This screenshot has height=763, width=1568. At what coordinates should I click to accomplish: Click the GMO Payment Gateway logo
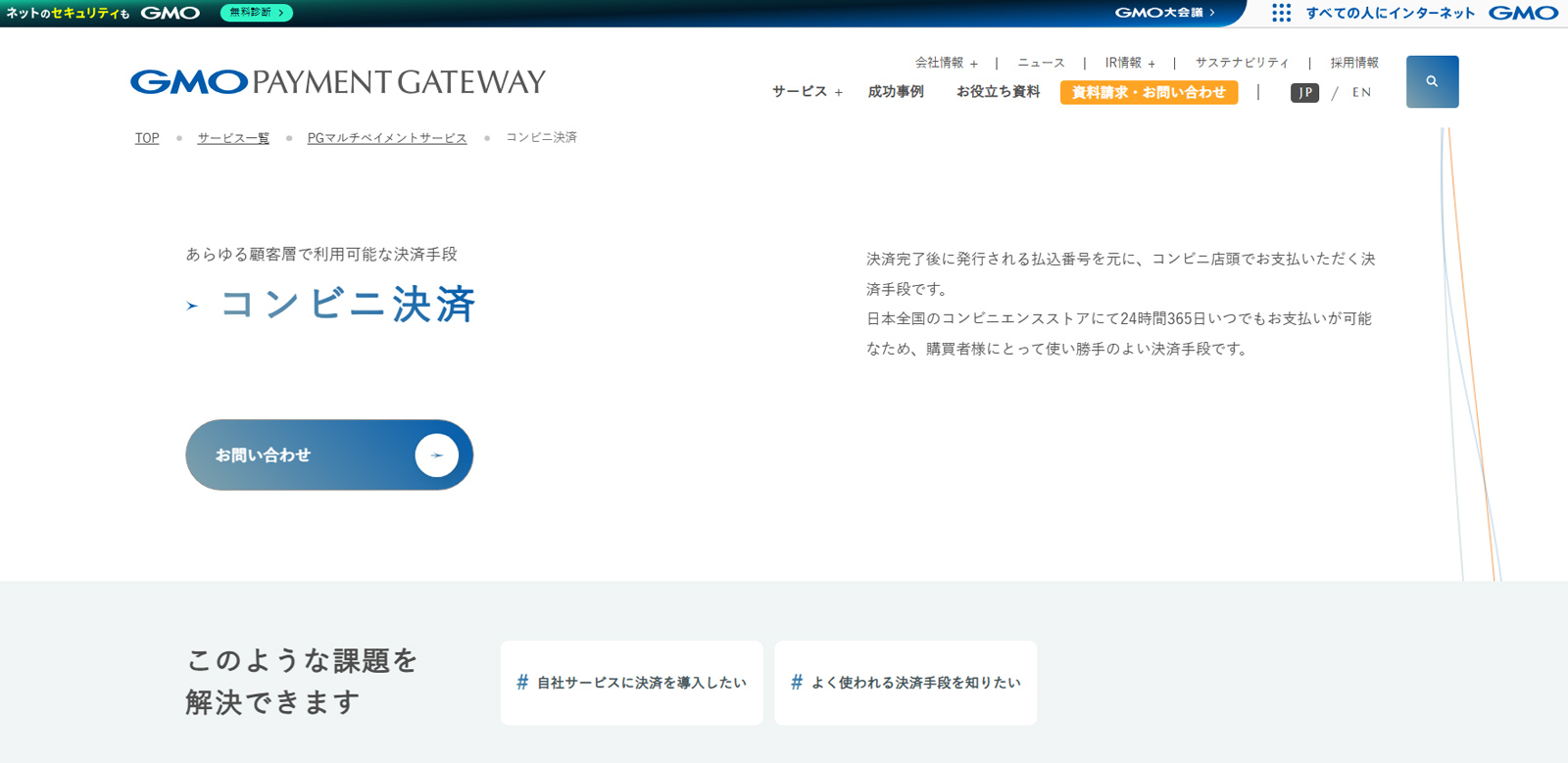click(x=338, y=81)
